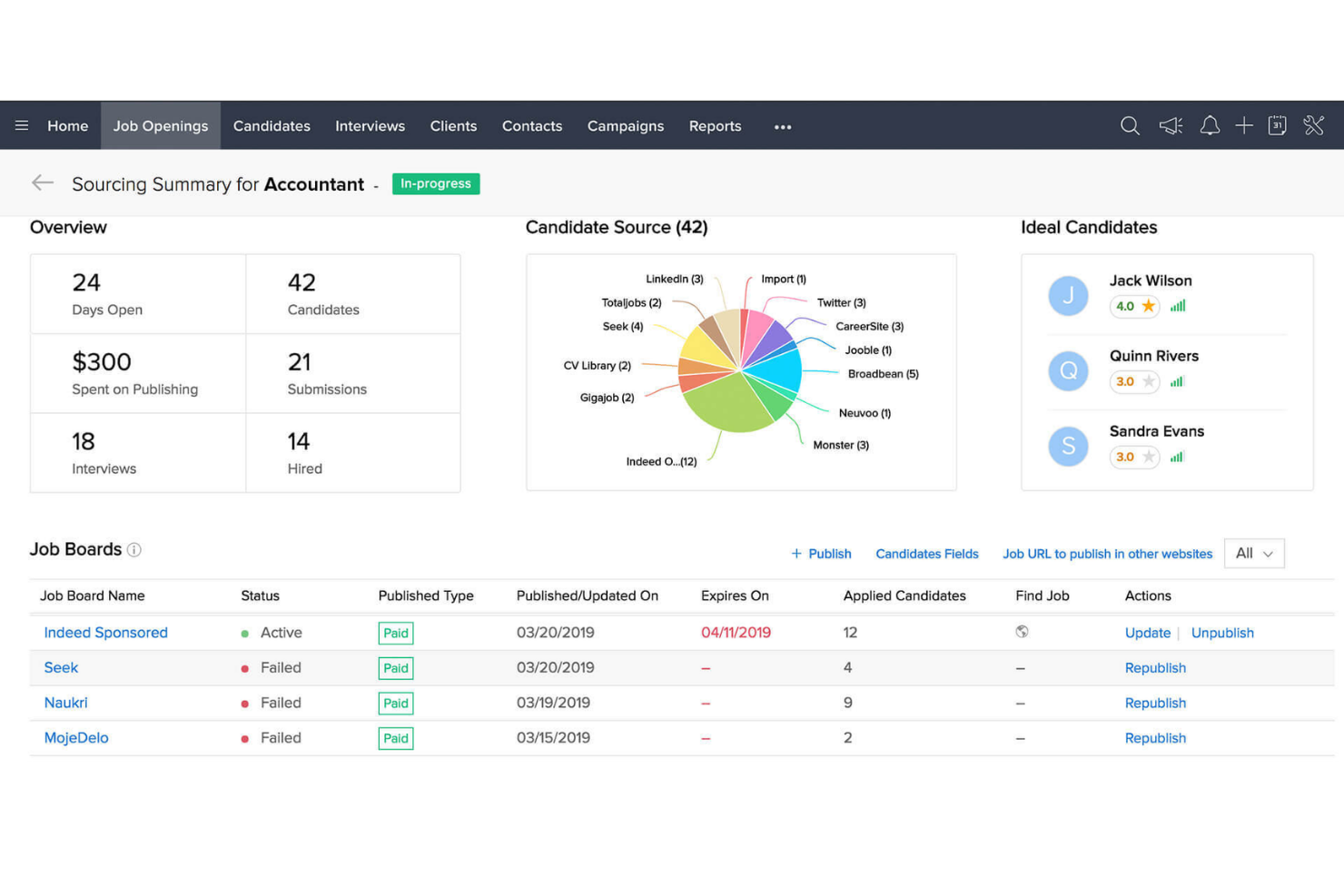Click the back arrow near Sourcing Summary

click(43, 182)
